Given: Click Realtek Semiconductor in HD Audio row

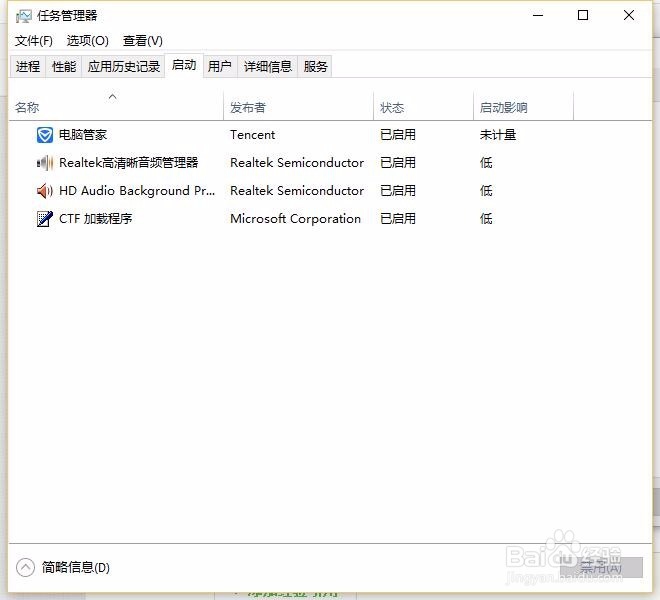Looking at the screenshot, I should 297,191.
